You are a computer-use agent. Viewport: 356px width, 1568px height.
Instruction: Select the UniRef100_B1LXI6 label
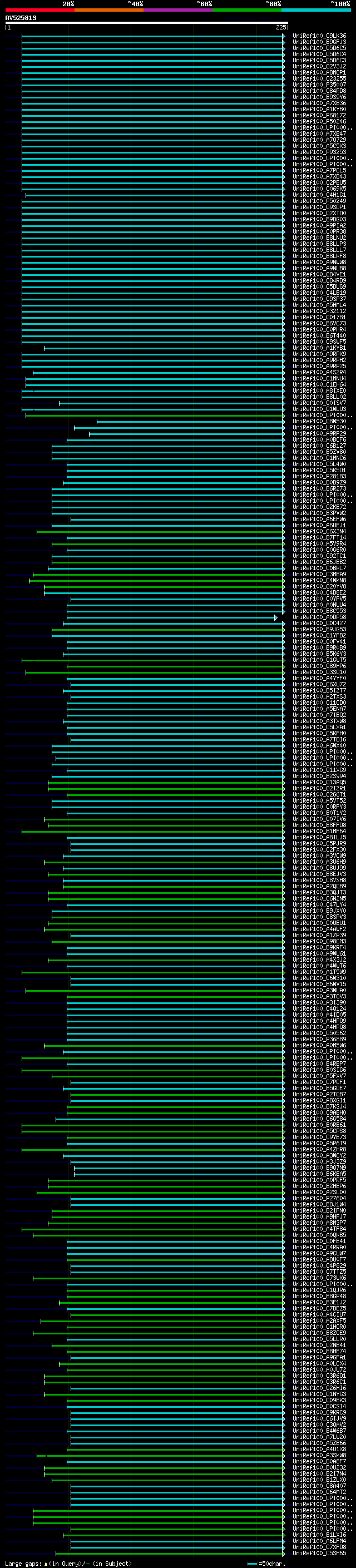tap(319, 1535)
